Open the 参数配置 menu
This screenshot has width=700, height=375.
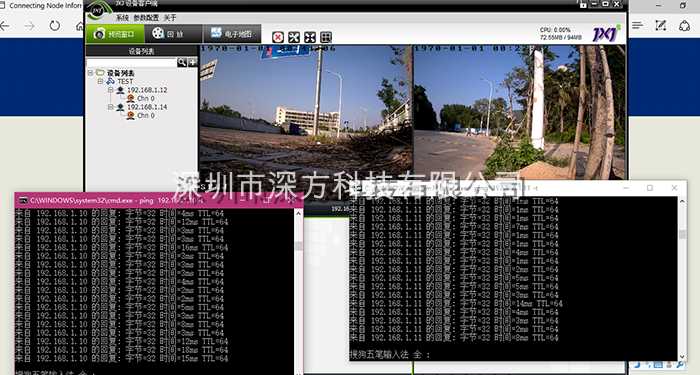pos(146,17)
